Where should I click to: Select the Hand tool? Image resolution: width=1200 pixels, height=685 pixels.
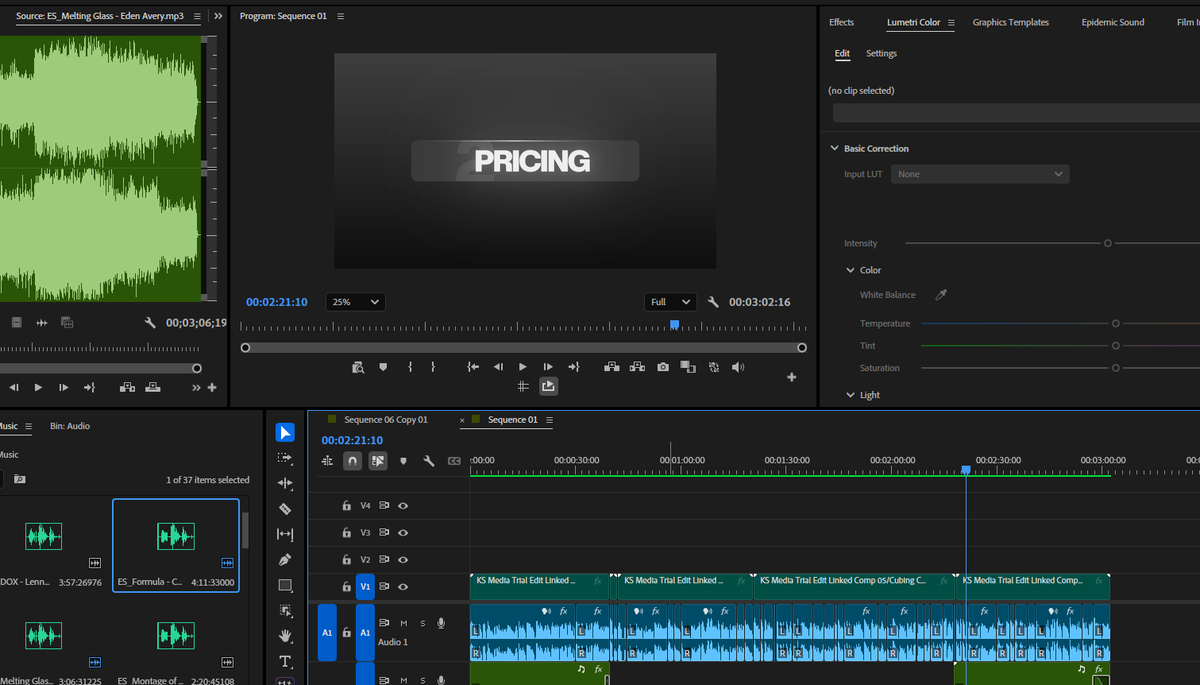pos(285,636)
